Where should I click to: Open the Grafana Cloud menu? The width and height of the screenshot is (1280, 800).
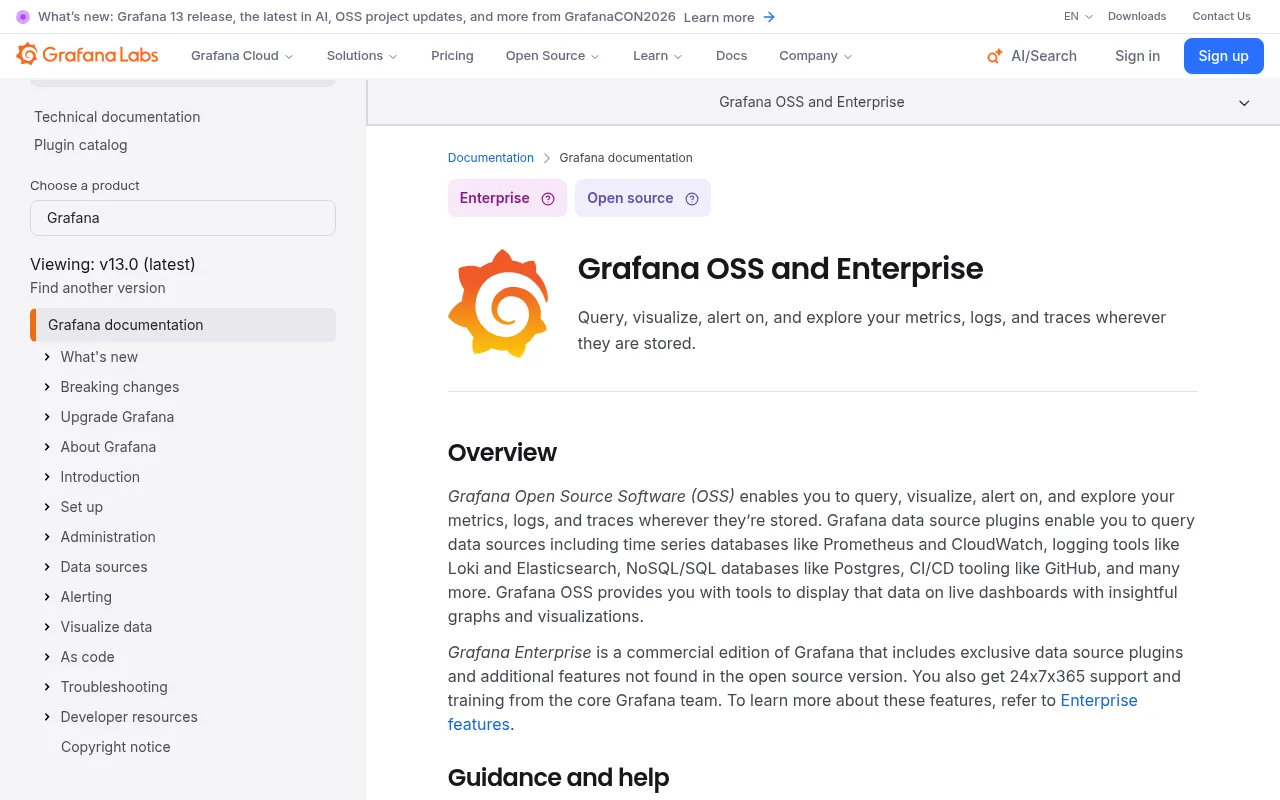pyautogui.click(x=242, y=56)
